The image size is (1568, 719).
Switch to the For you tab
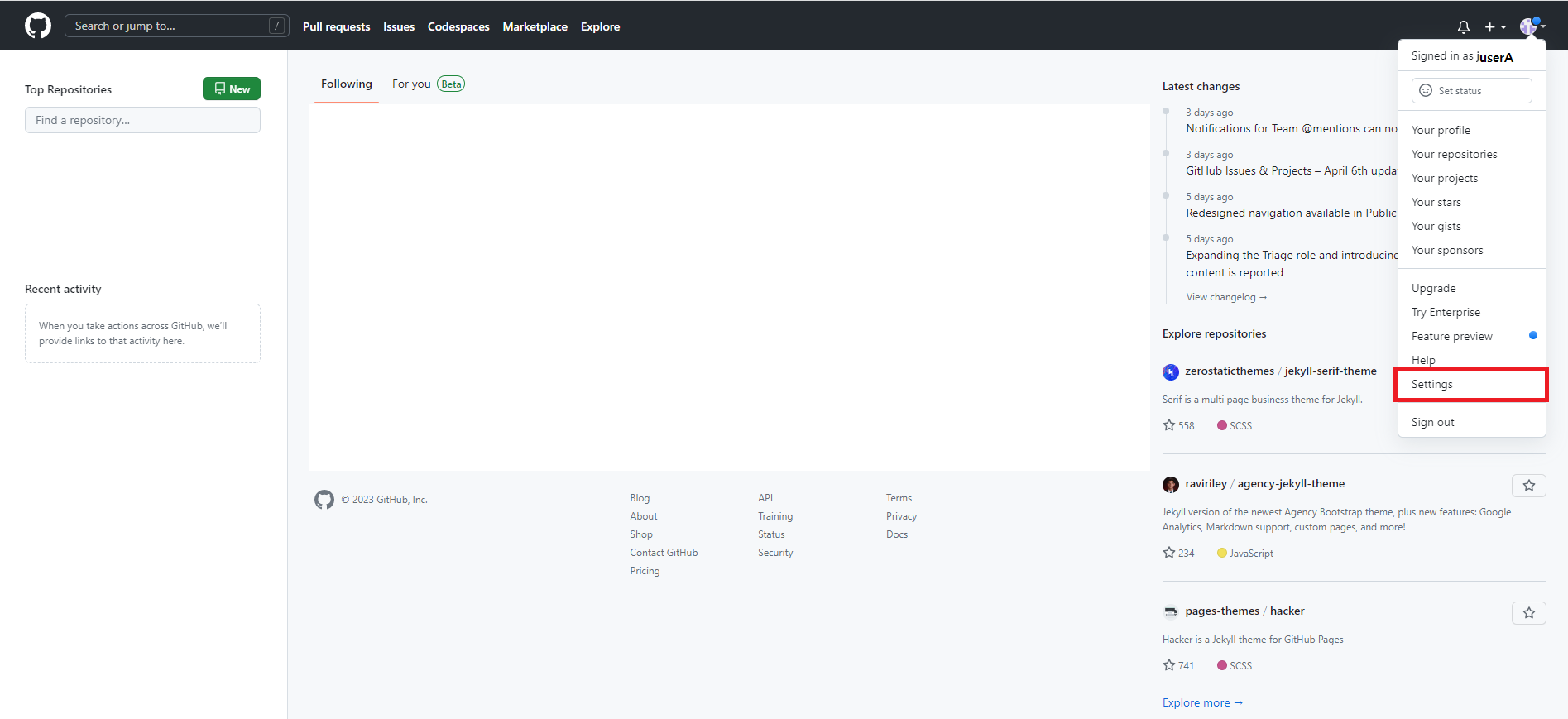tap(429, 84)
